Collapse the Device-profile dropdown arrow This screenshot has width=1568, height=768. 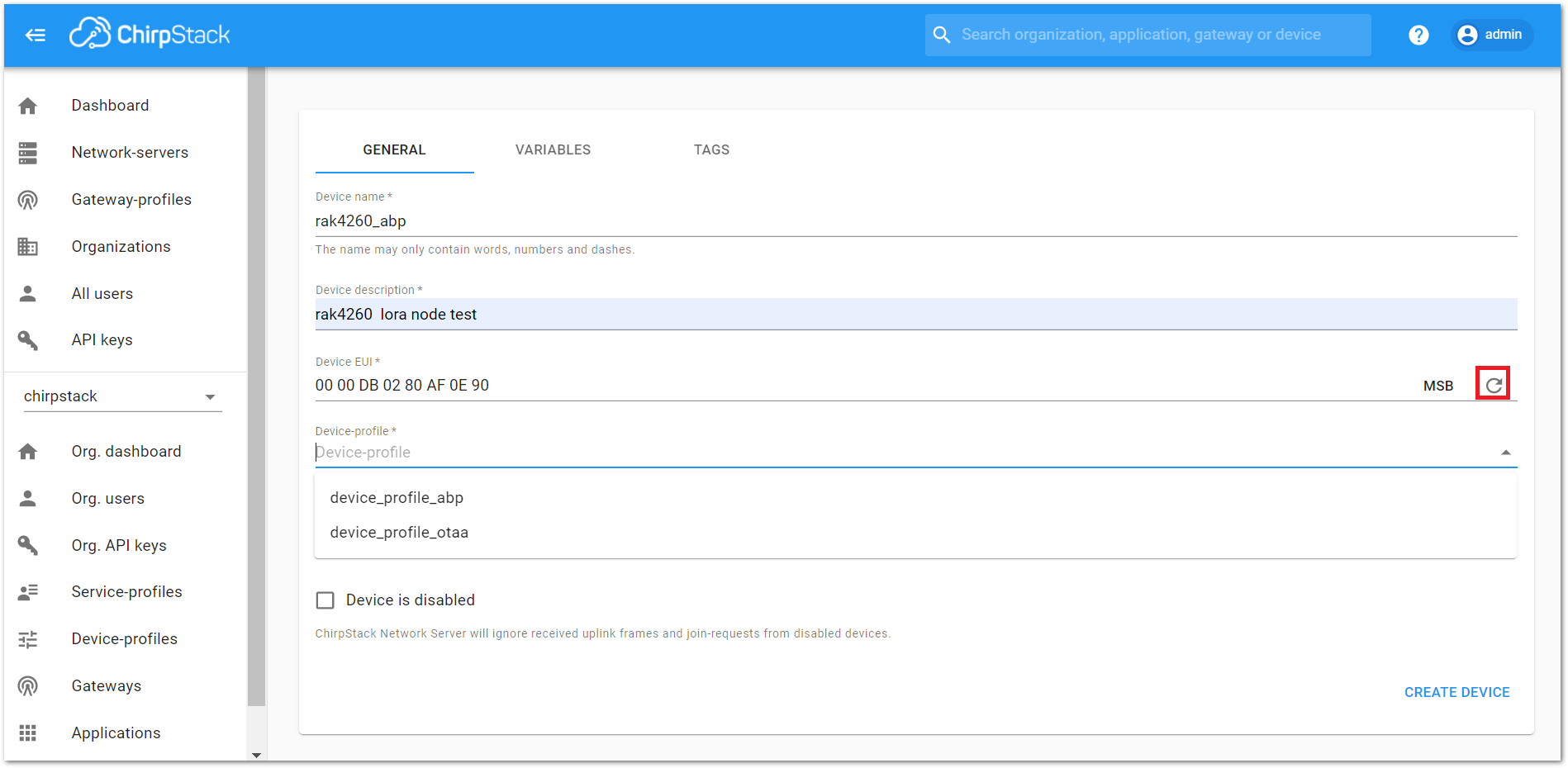[1506, 453]
